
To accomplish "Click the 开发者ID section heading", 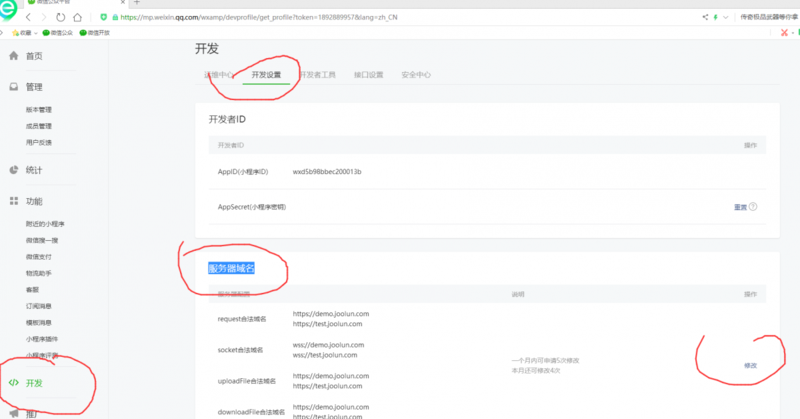I will [227, 119].
